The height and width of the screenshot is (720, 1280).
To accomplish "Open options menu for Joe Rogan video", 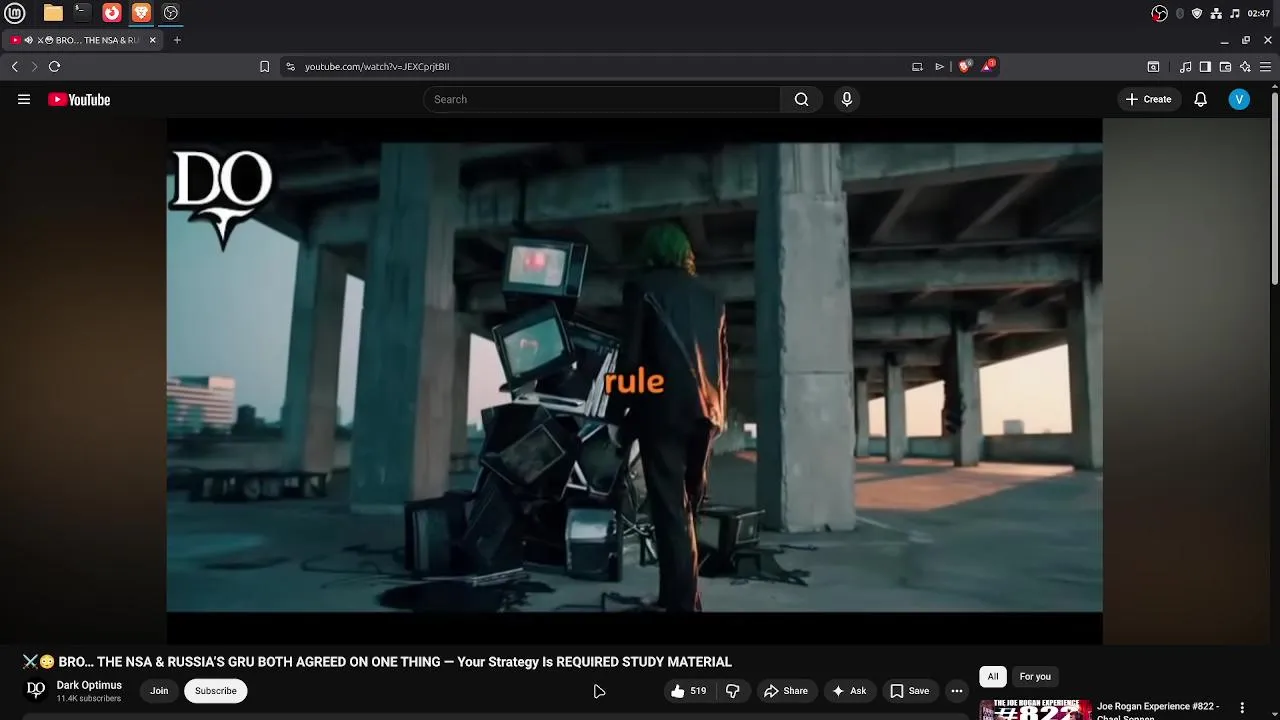I will pyautogui.click(x=1243, y=708).
